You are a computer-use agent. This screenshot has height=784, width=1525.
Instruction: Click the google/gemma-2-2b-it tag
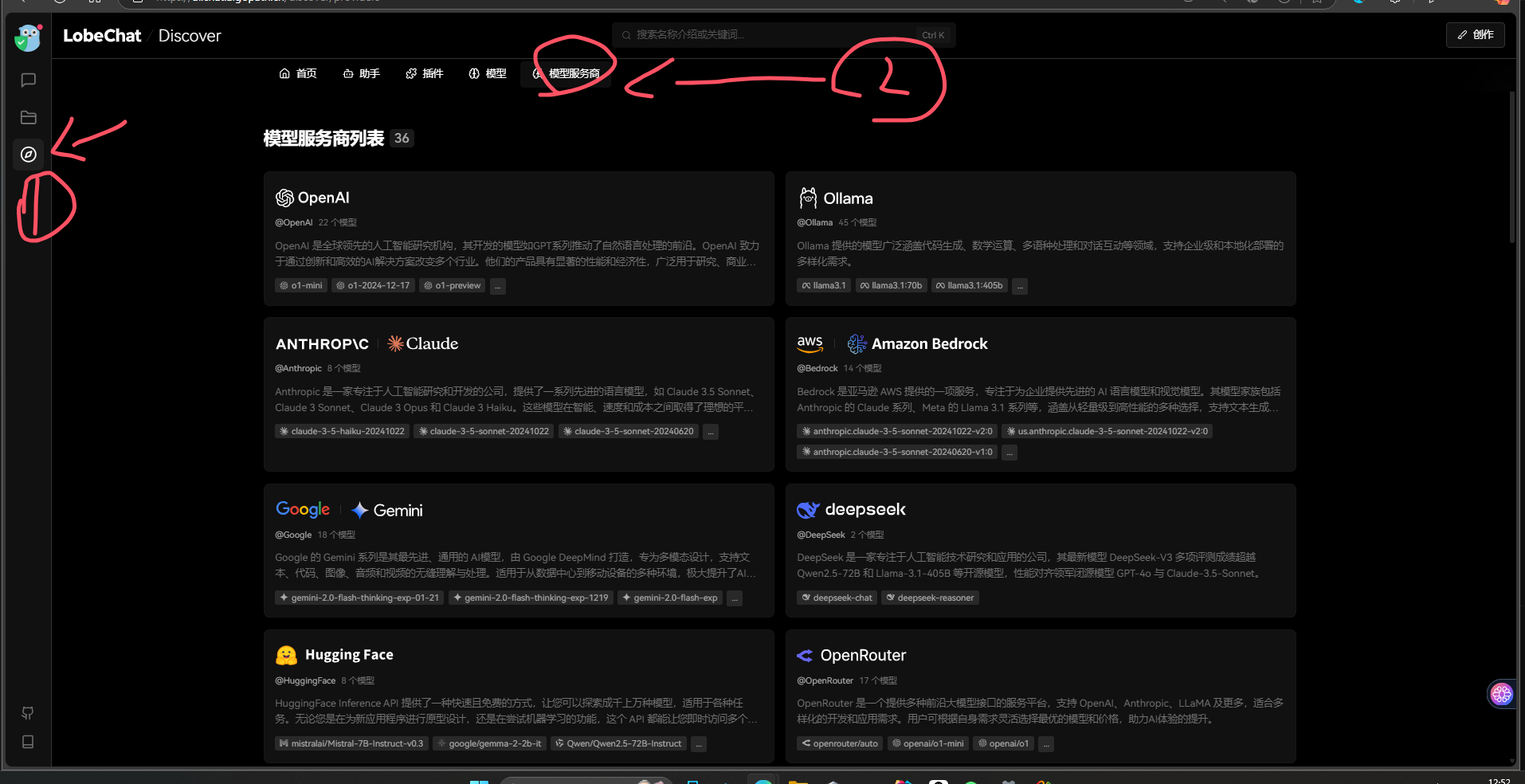point(489,743)
